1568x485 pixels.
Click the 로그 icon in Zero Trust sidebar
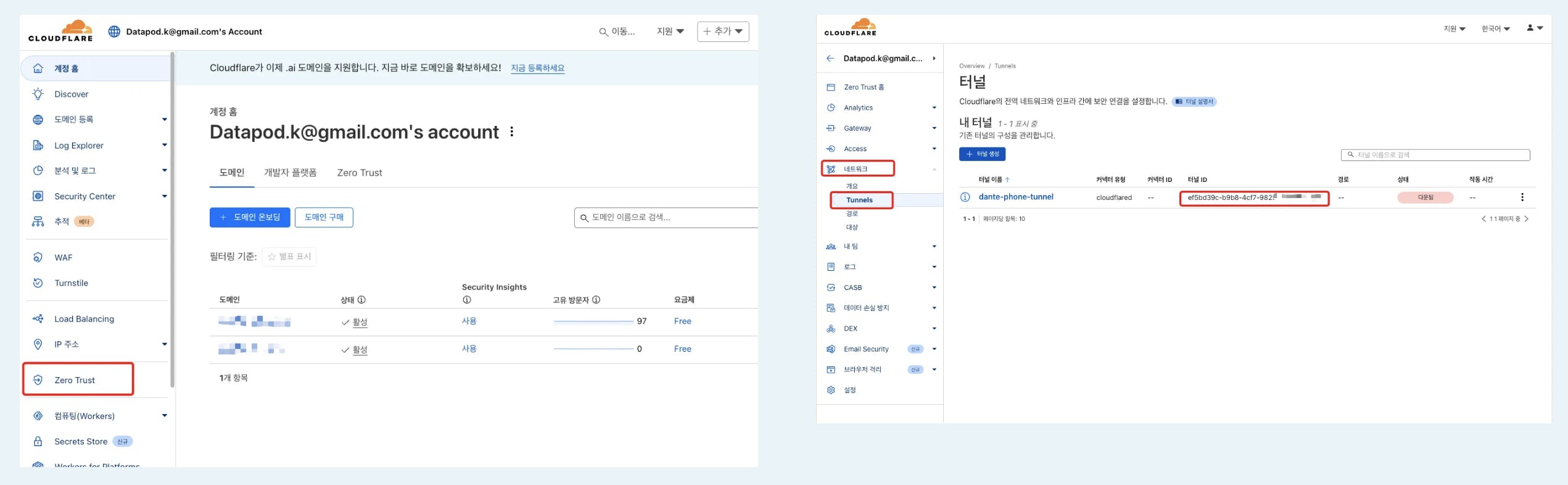tap(831, 267)
